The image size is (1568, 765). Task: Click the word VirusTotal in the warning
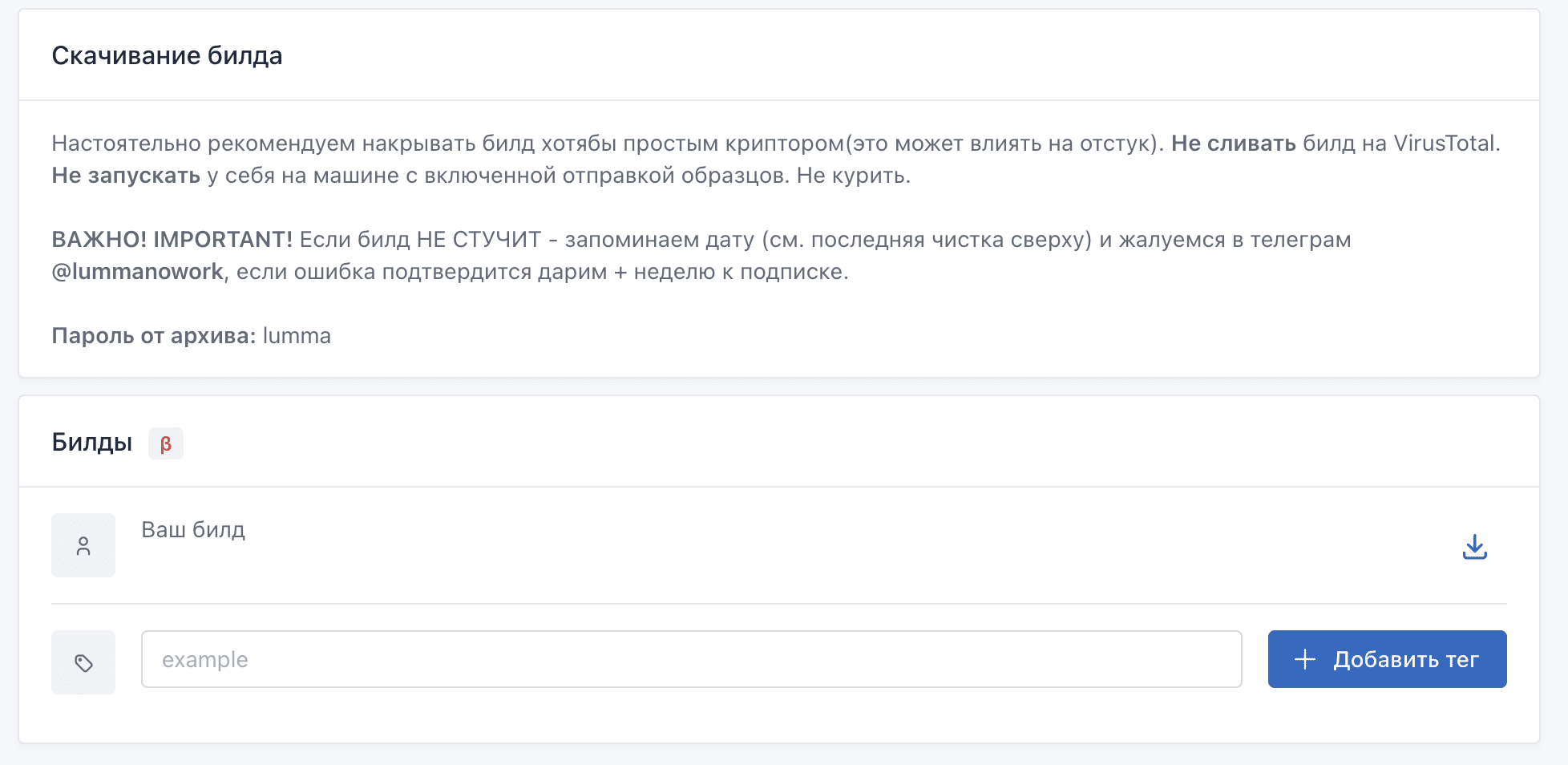(1444, 144)
